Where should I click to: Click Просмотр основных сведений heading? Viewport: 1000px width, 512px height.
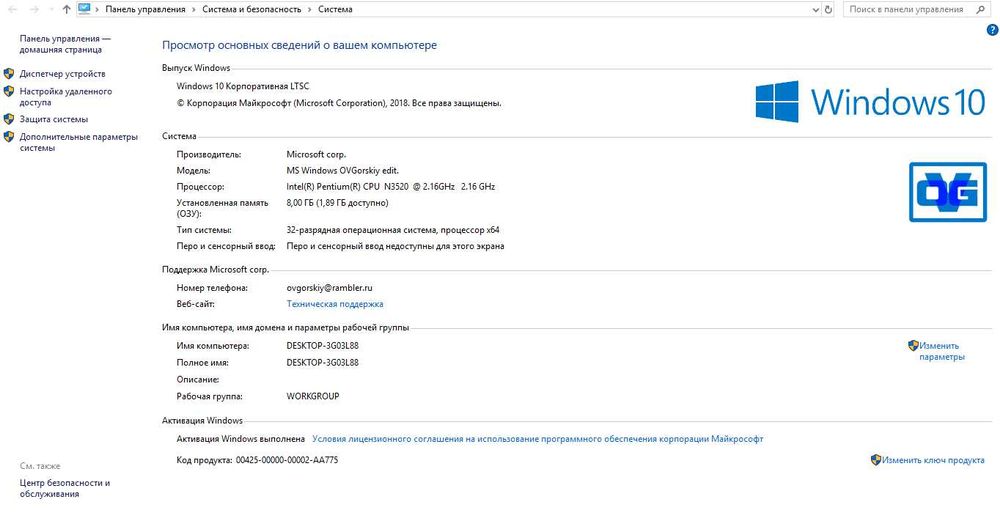tap(300, 45)
